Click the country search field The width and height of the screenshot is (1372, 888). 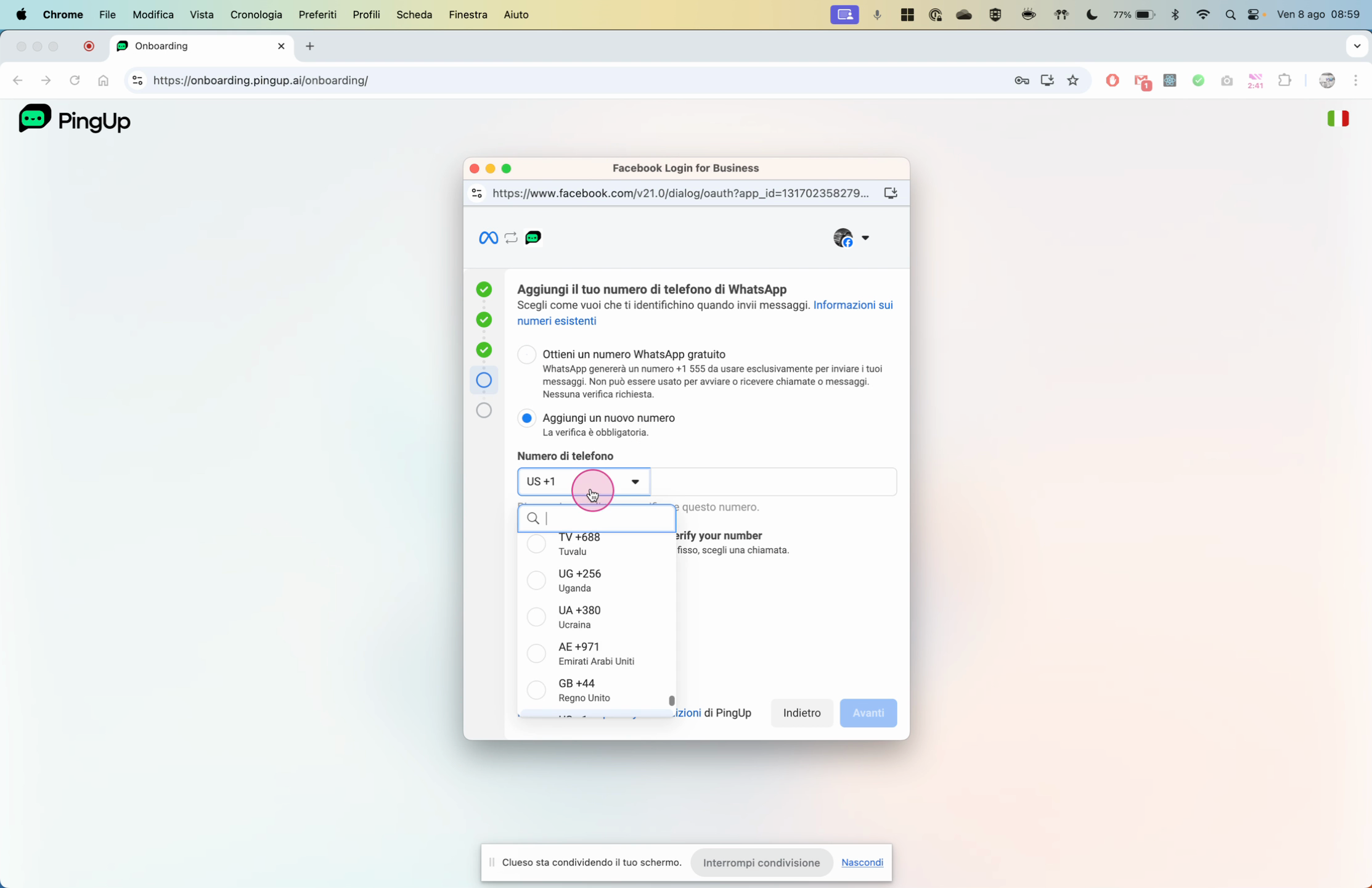coord(596,519)
